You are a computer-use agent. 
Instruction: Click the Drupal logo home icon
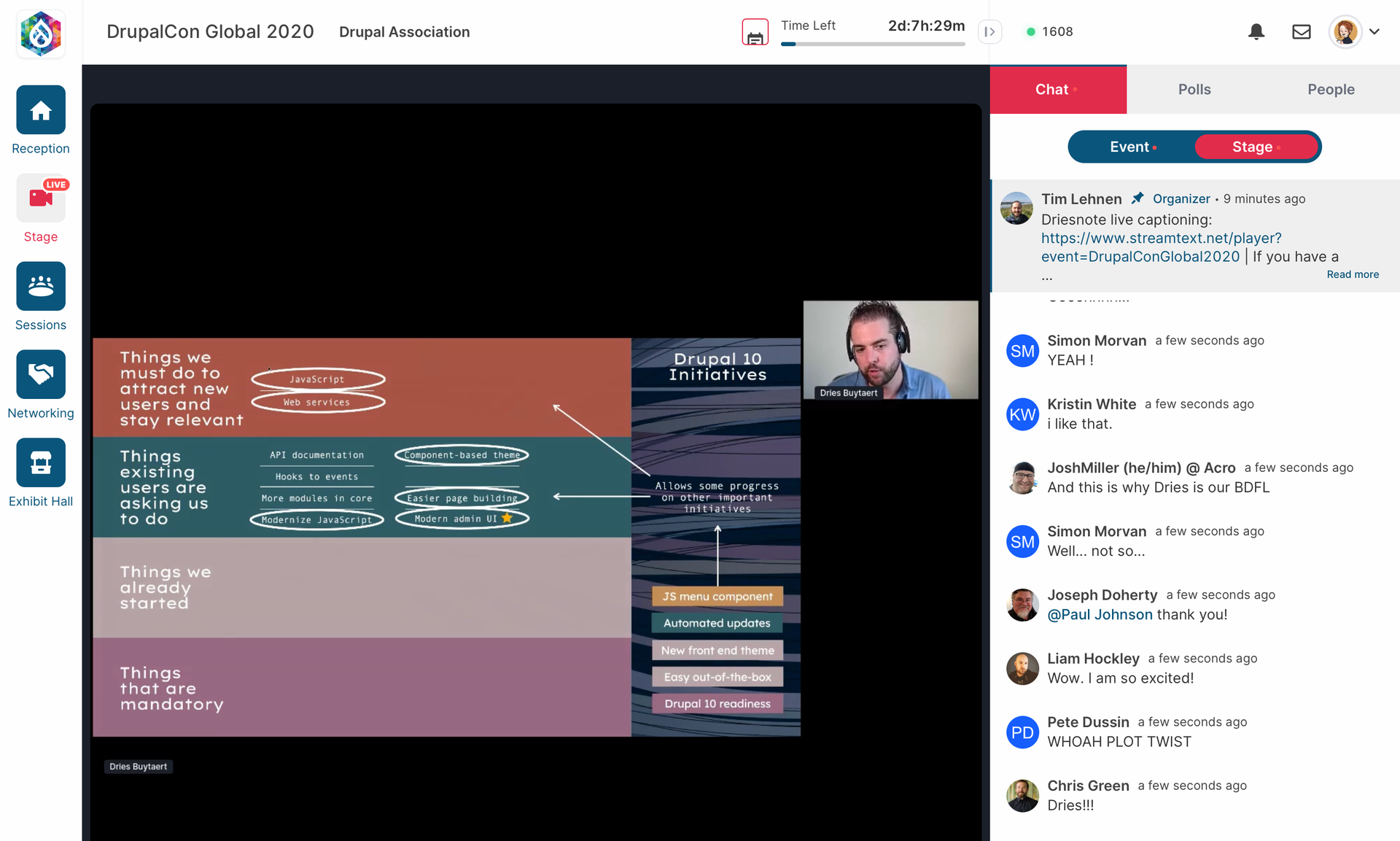40,32
